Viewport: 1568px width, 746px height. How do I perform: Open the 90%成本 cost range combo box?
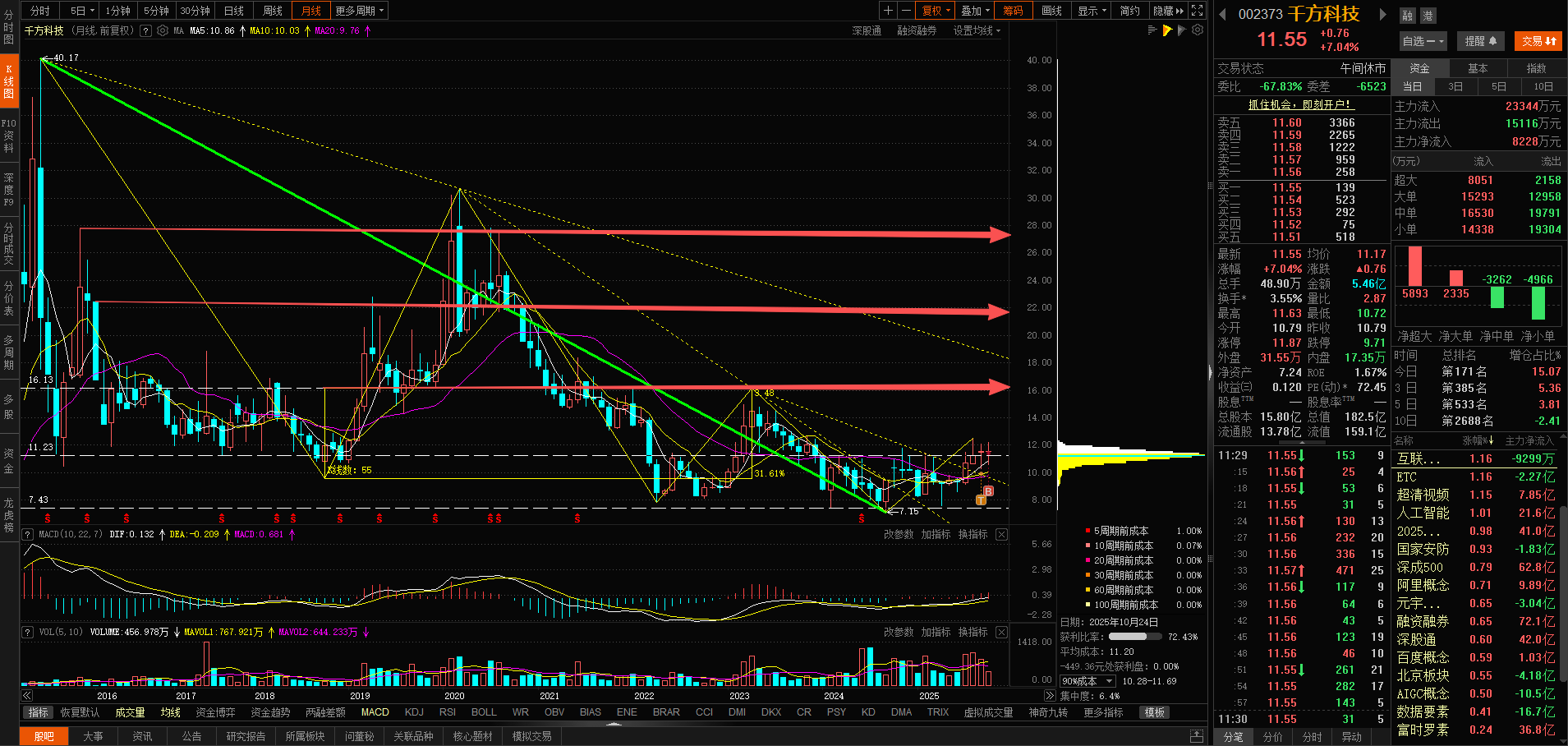click(x=1087, y=681)
